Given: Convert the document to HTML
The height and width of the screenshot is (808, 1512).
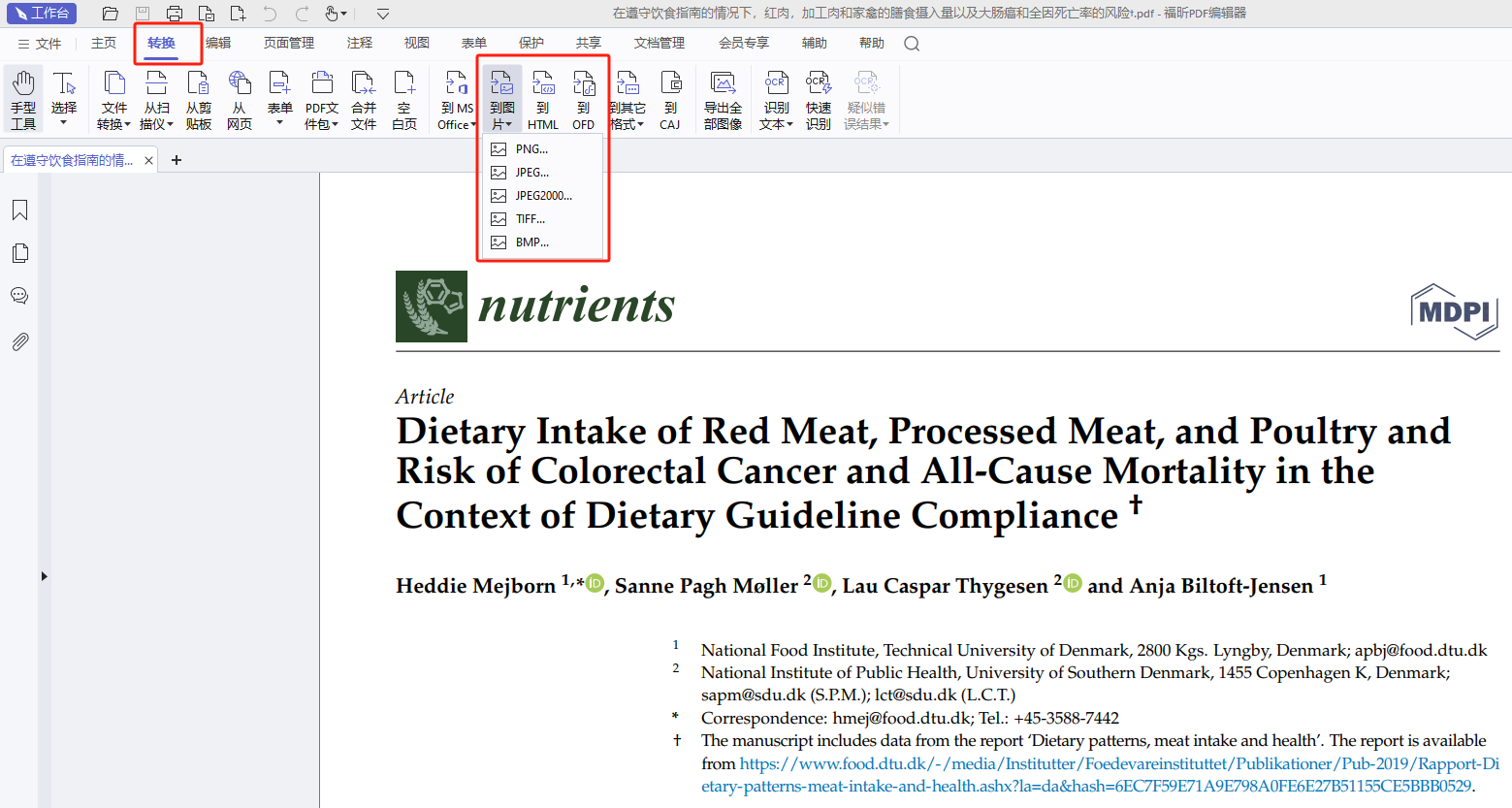Looking at the screenshot, I should [543, 99].
